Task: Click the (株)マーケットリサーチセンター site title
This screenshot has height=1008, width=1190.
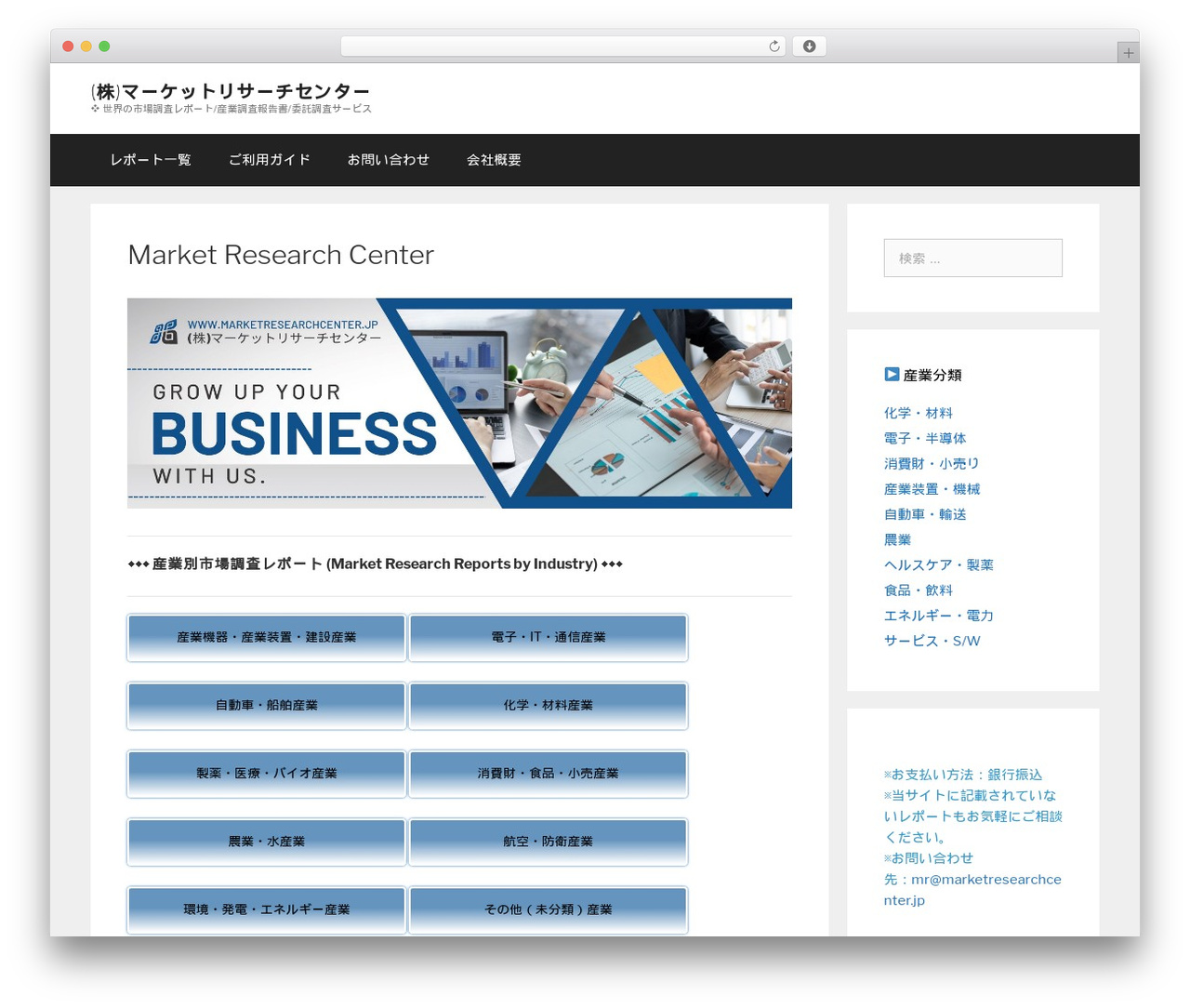Action: click(231, 91)
